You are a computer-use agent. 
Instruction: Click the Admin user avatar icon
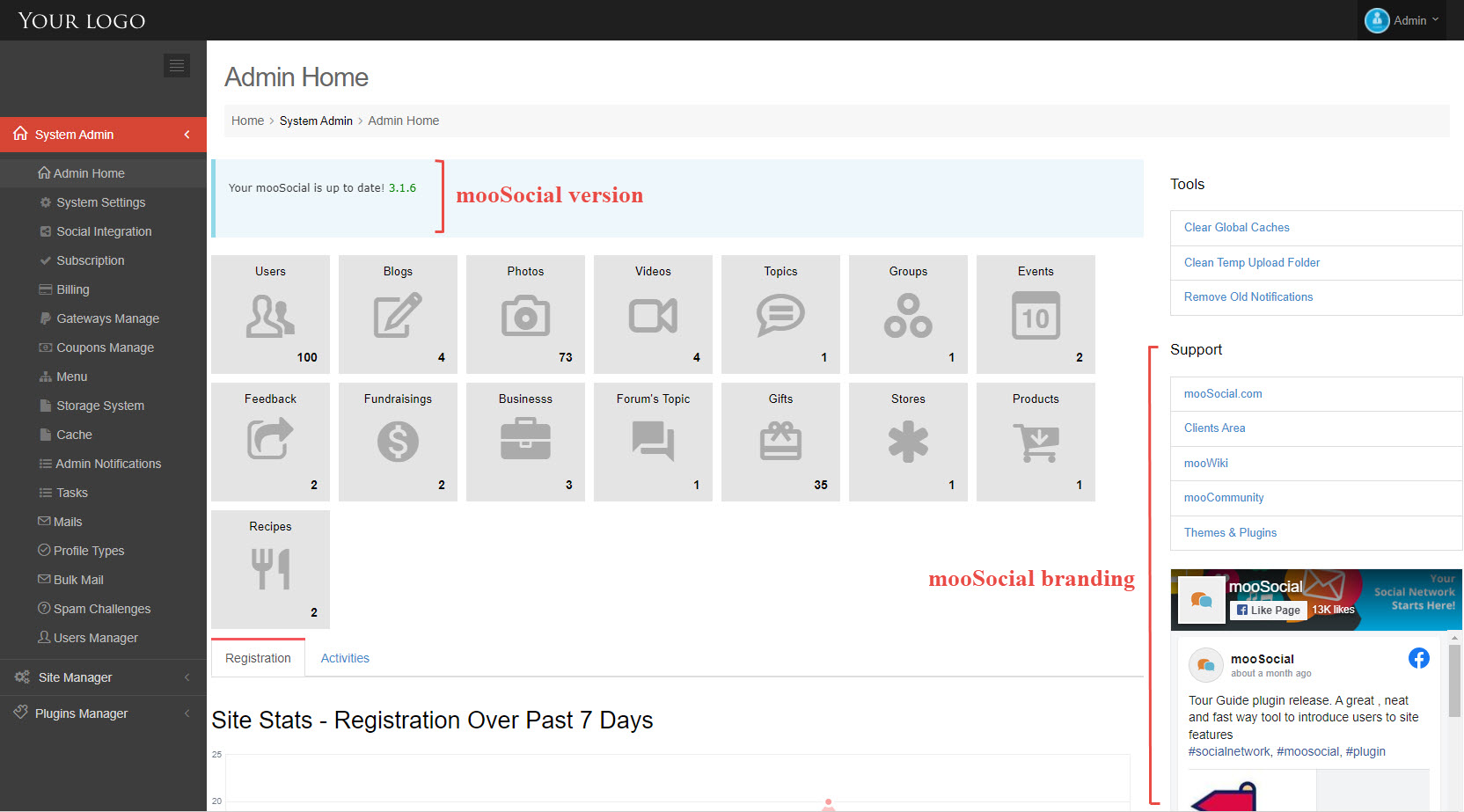[1377, 20]
